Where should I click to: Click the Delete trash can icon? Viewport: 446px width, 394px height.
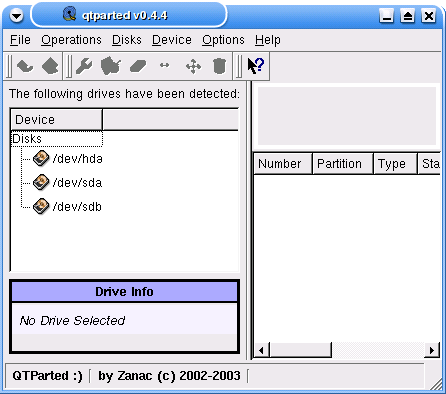click(x=219, y=66)
